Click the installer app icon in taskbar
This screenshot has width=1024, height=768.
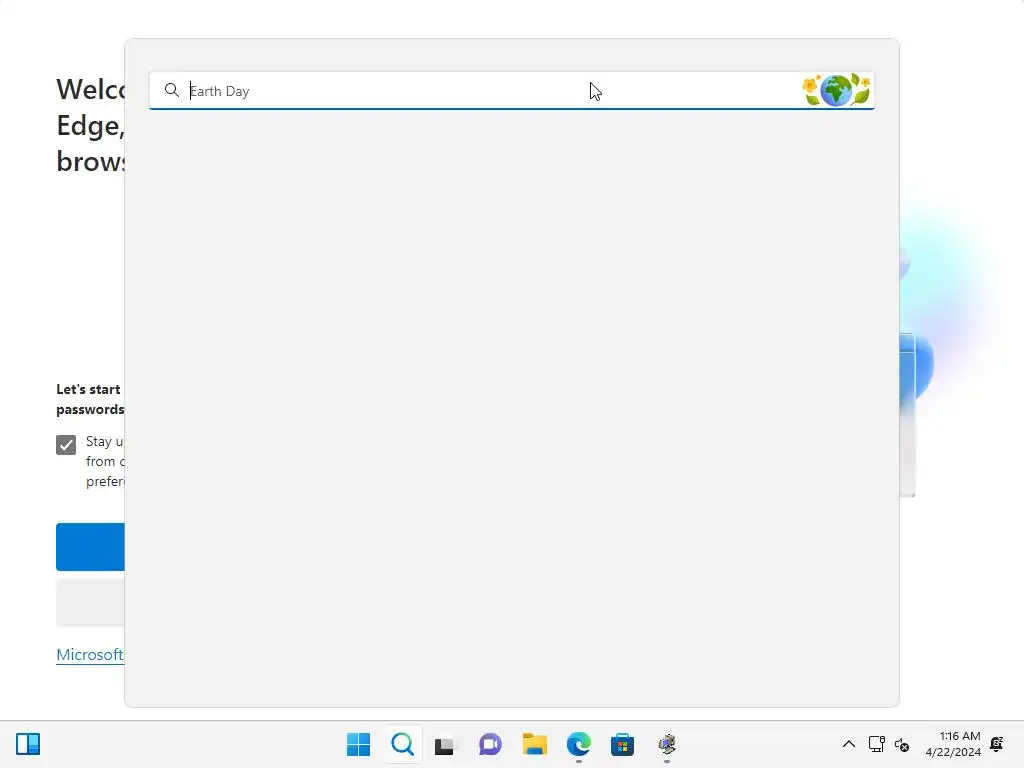[667, 744]
